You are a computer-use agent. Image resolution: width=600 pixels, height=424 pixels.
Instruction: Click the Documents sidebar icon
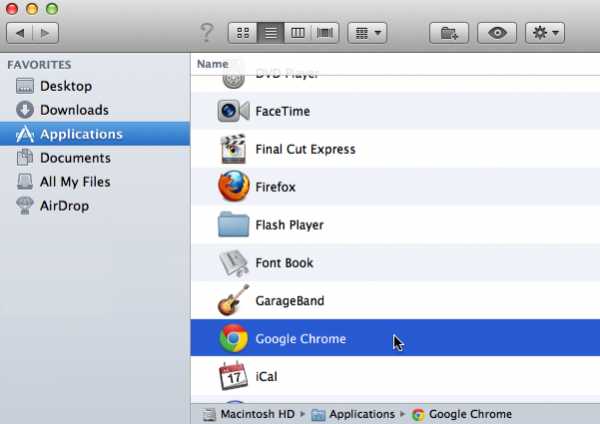click(x=25, y=158)
